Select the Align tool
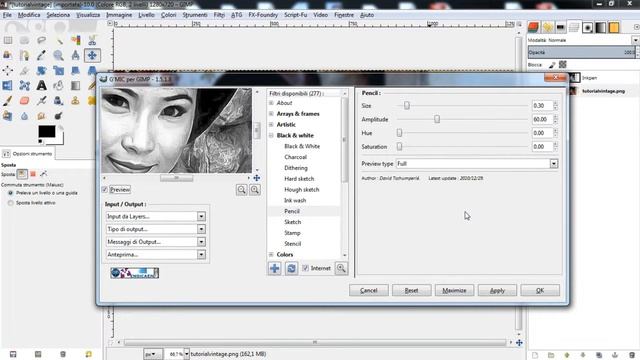 pos(8,70)
